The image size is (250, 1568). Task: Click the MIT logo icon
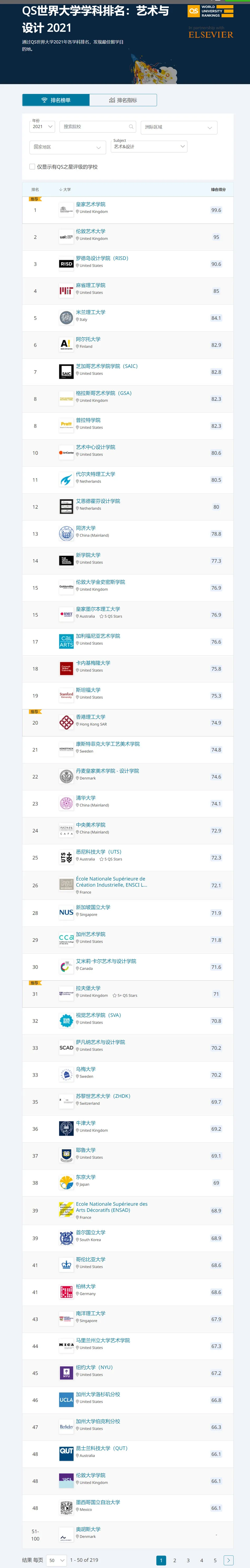click(66, 291)
